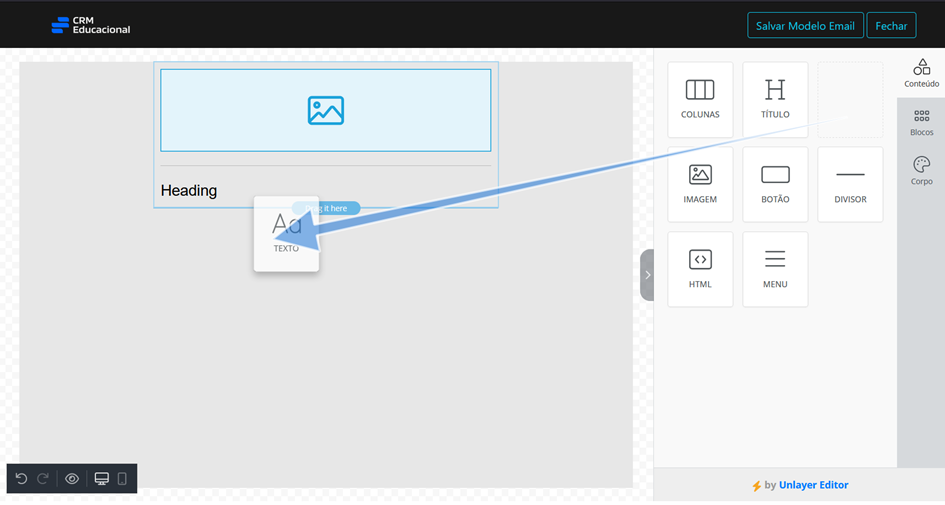The image size is (945, 505).
Task: Switch to mobile view mode
Action: (122, 478)
